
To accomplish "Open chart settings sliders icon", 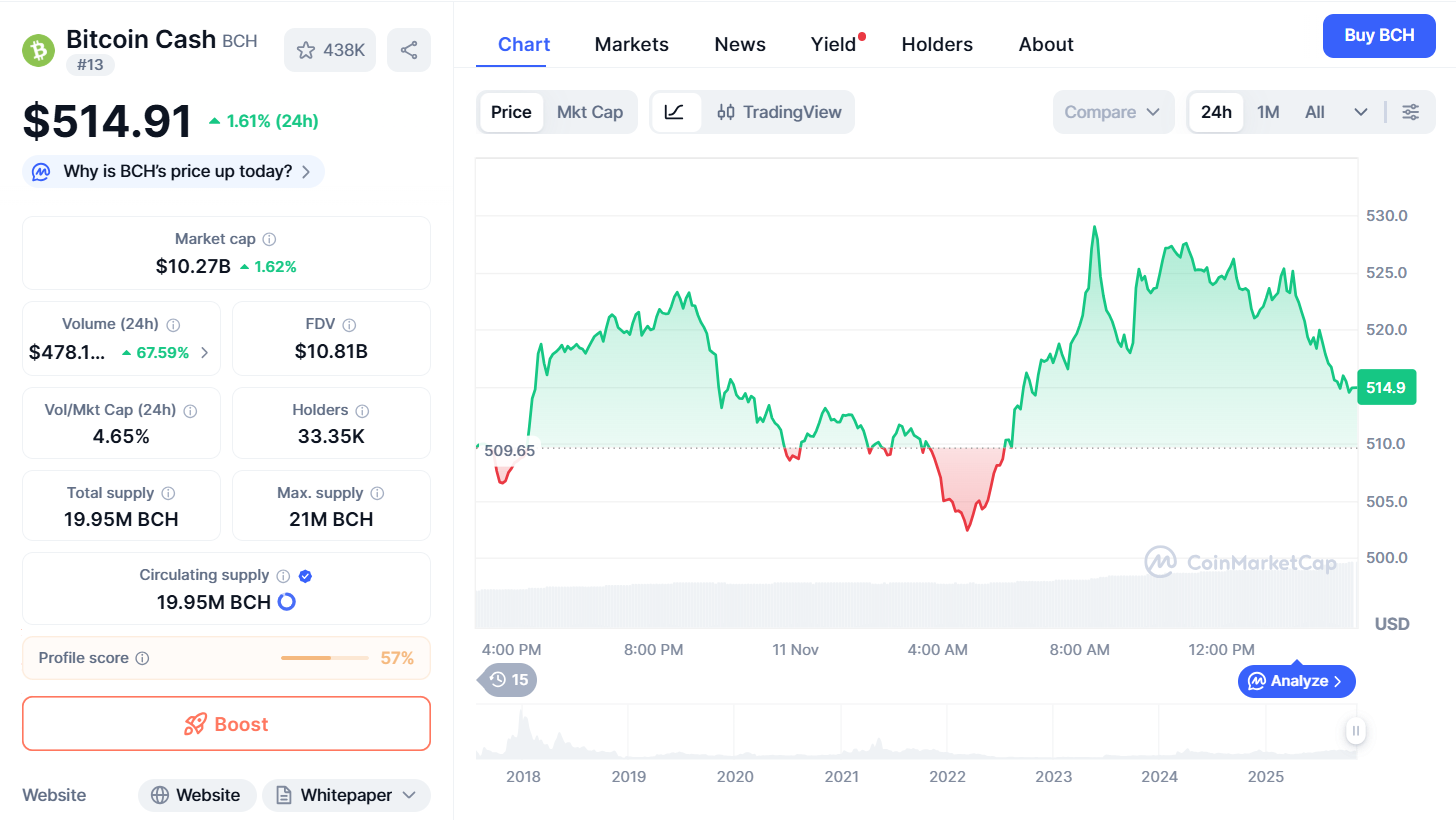I will 1411,112.
